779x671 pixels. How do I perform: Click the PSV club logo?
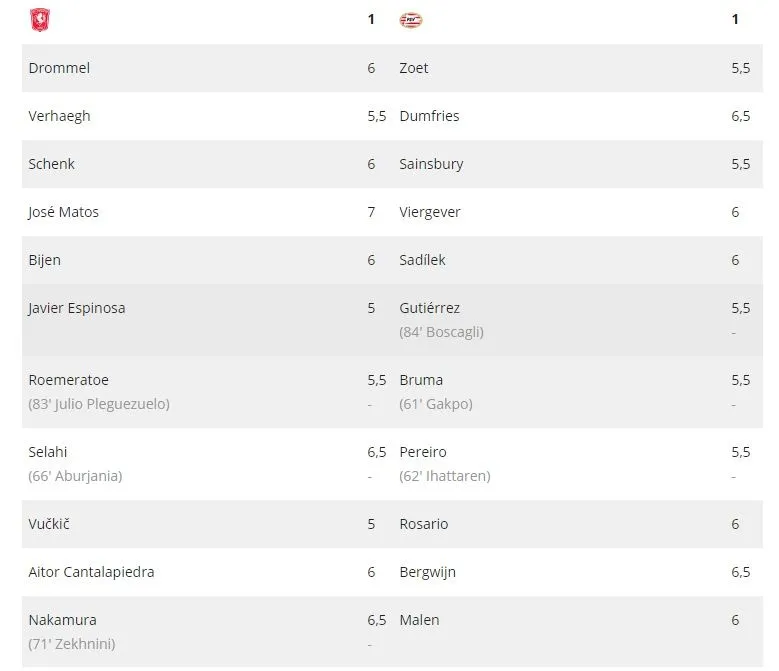tap(411, 20)
